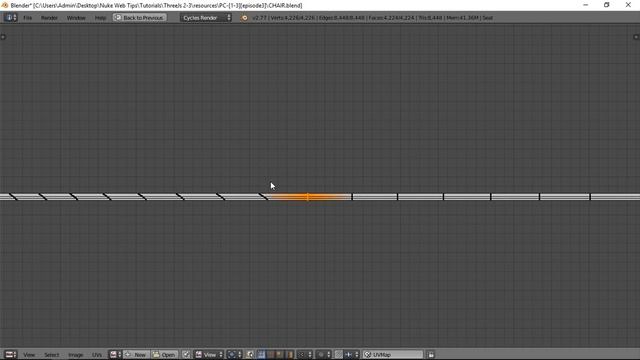This screenshot has width=640, height=360.
Task: Toggle the pin image icon
Action: [x=186, y=354]
